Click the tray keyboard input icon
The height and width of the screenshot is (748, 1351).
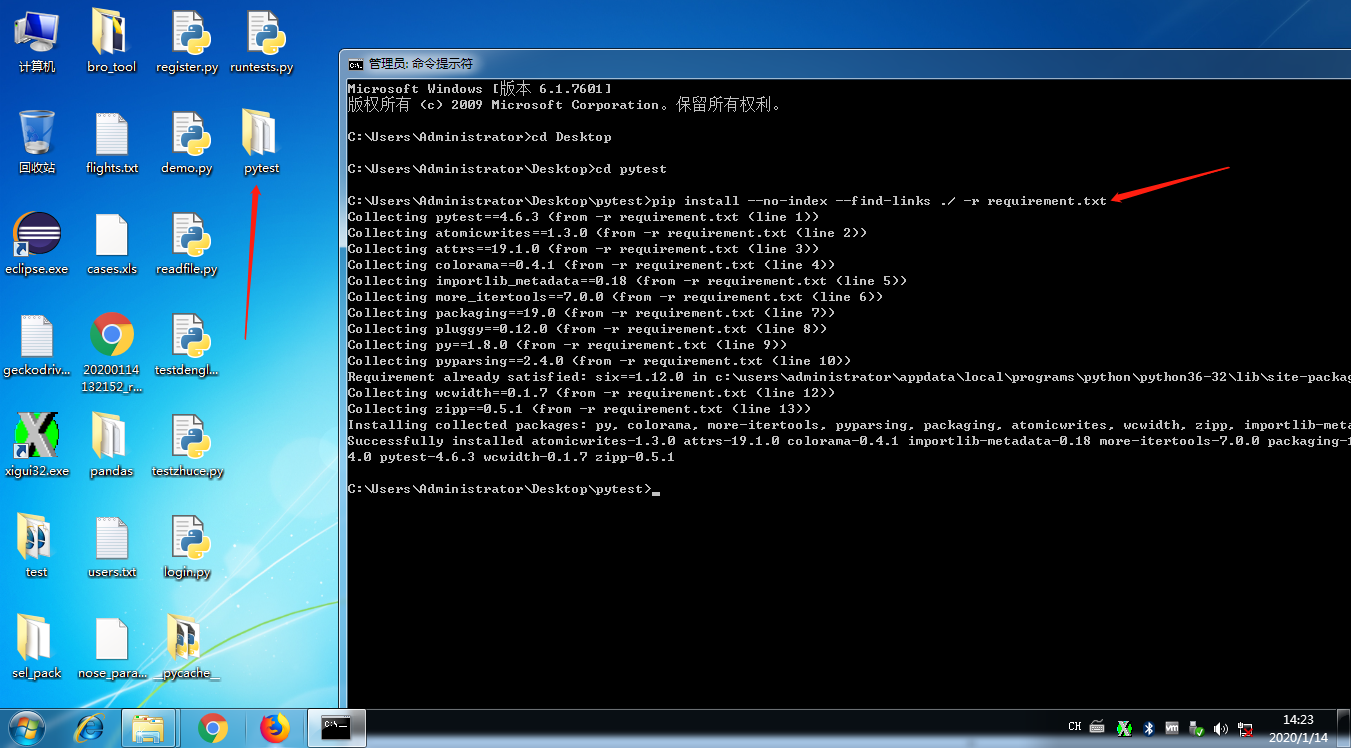tap(1097, 727)
